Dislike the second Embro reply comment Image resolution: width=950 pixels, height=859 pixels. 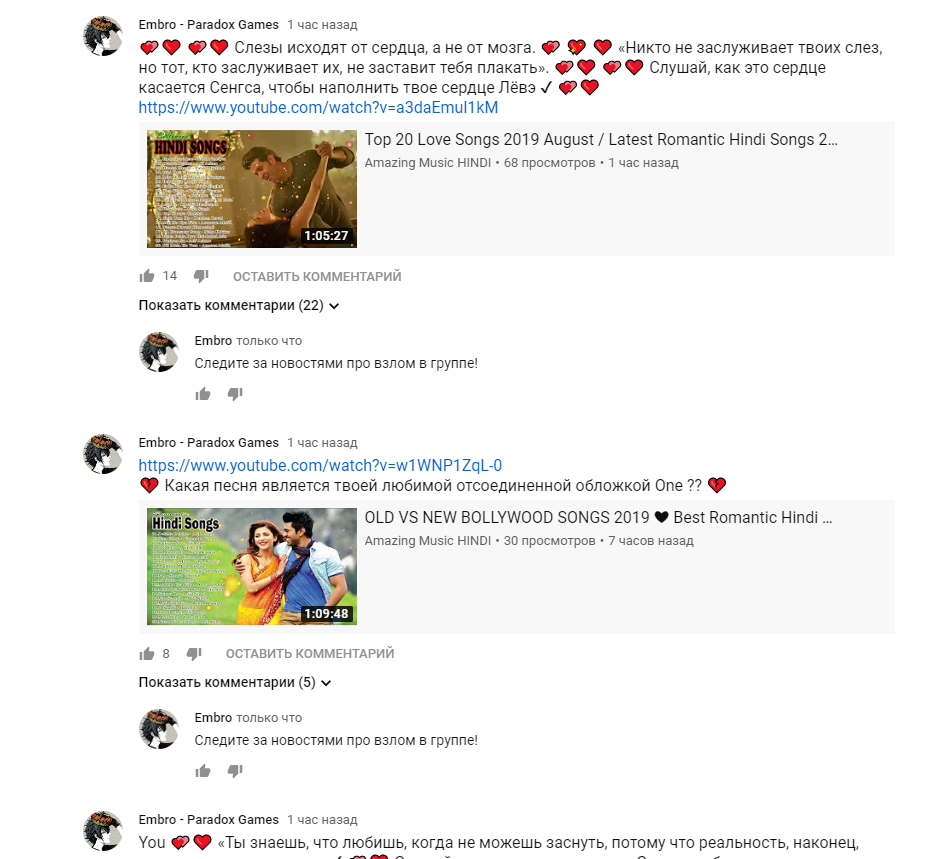click(x=235, y=771)
